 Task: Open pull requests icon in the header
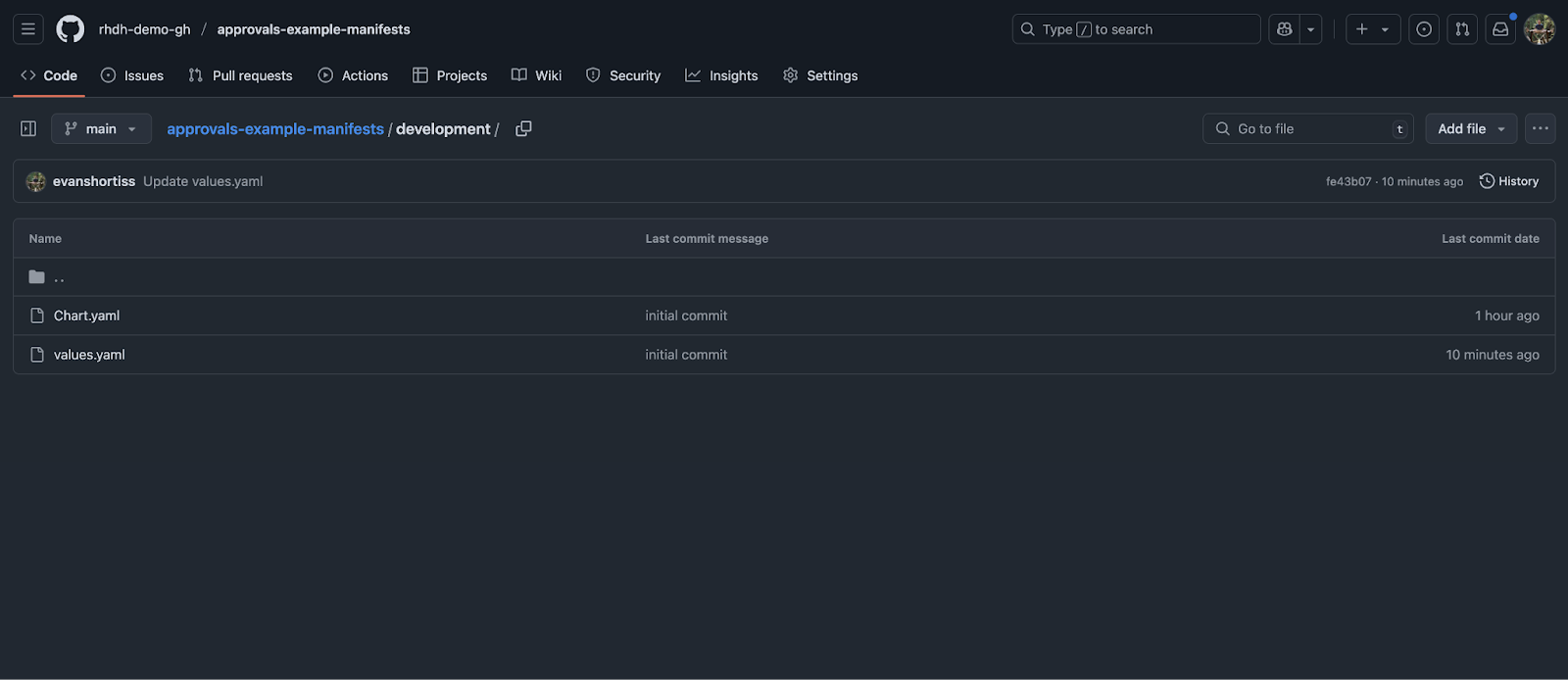tap(1462, 29)
